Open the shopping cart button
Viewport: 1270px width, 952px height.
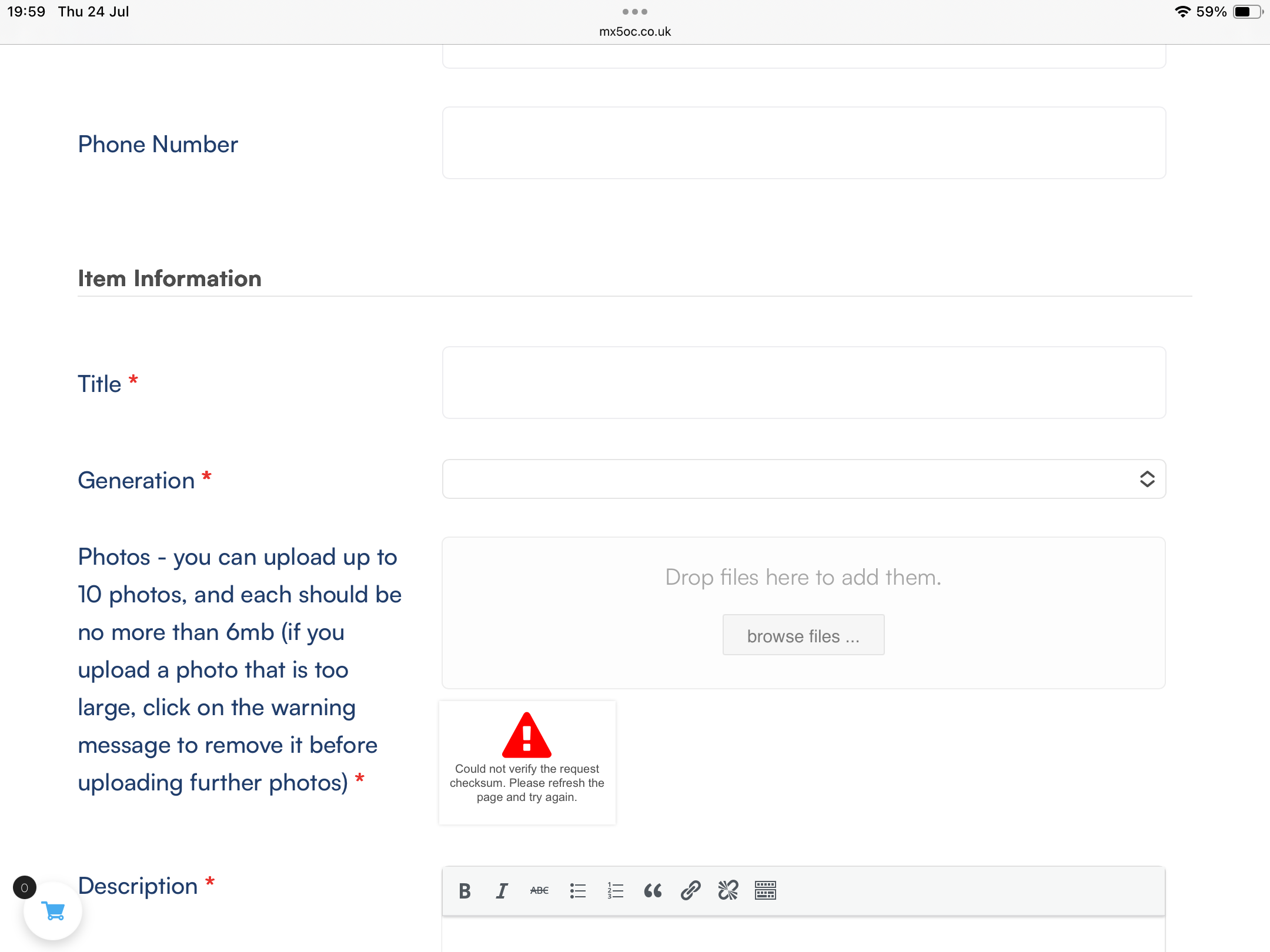[53, 911]
